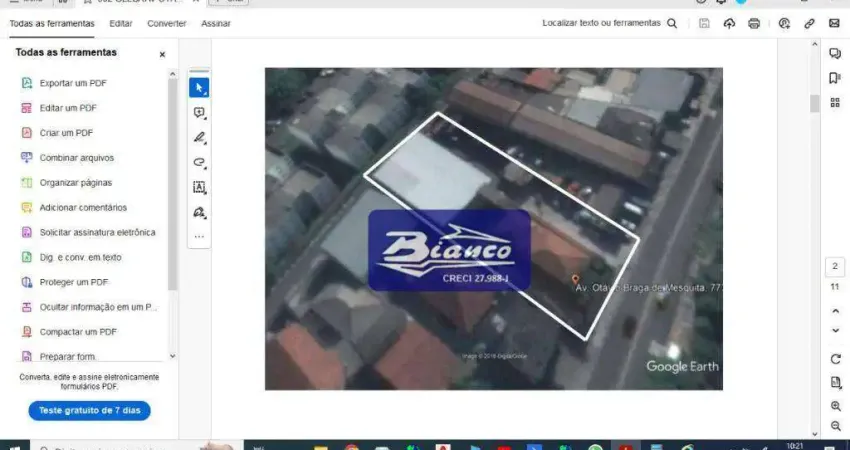Select the fill and sign pen tool

pos(199,212)
